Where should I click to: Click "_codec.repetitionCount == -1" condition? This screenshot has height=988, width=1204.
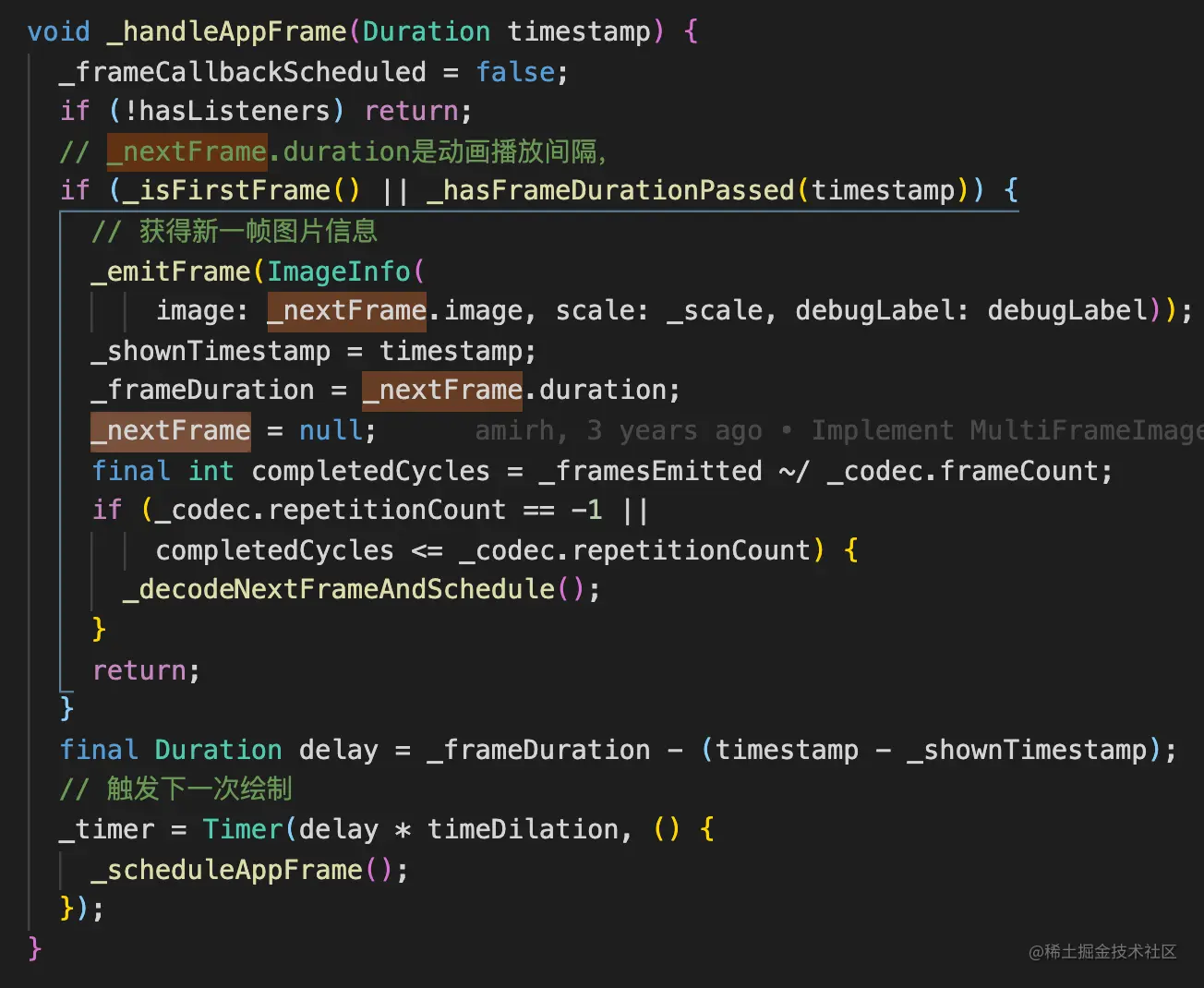click(x=379, y=511)
